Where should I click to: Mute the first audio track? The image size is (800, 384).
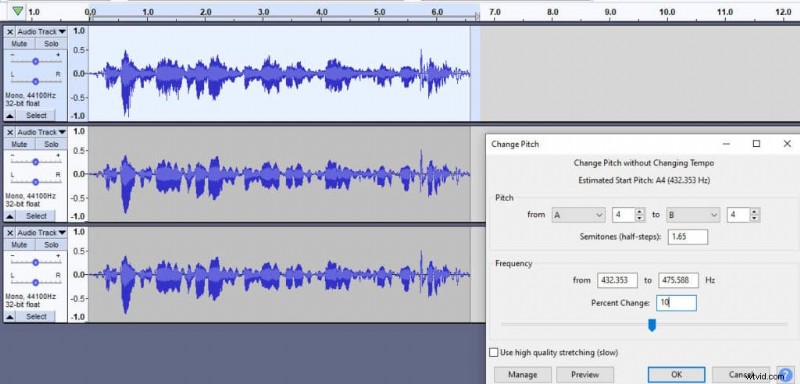[19, 44]
